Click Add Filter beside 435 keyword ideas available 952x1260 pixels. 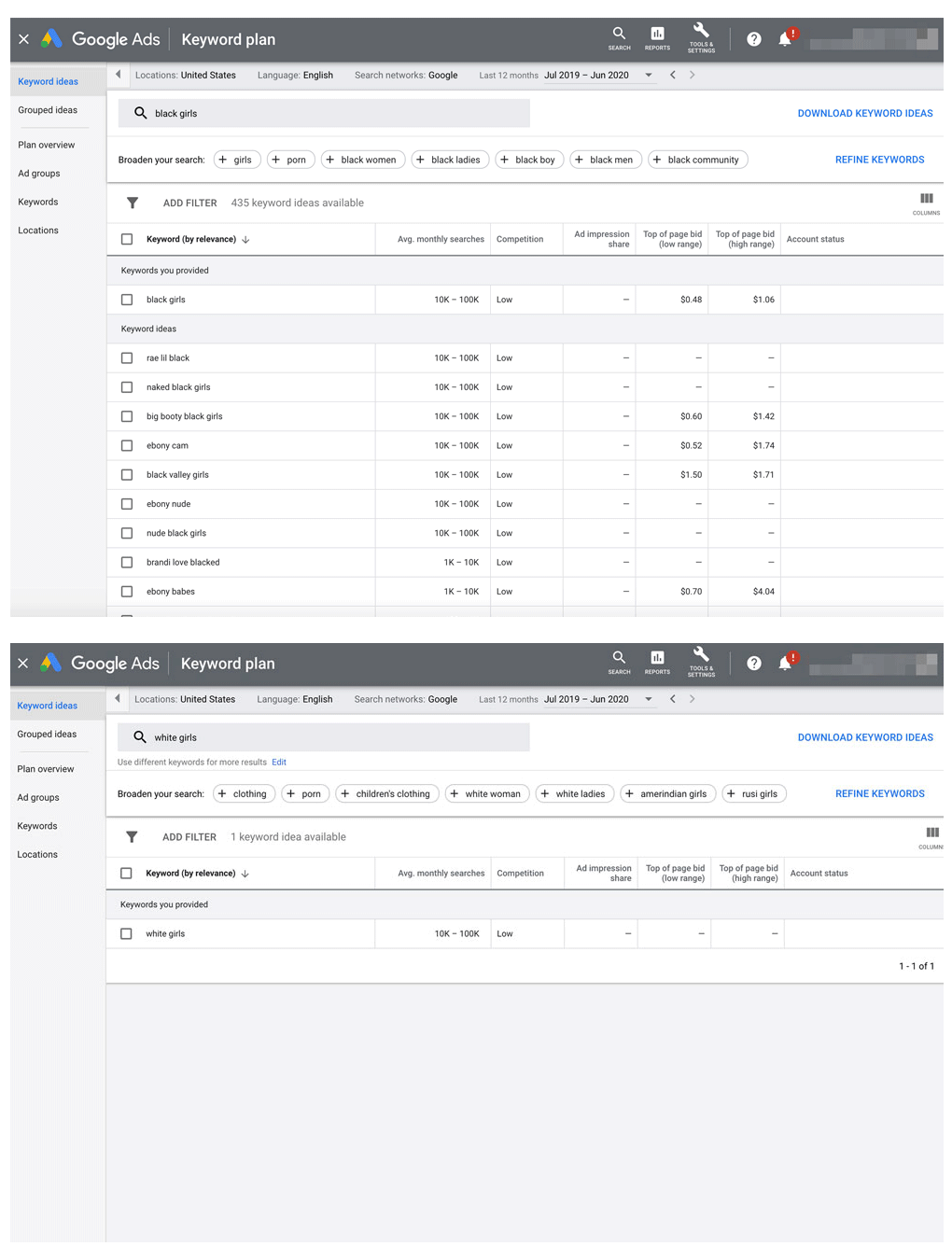tap(189, 203)
